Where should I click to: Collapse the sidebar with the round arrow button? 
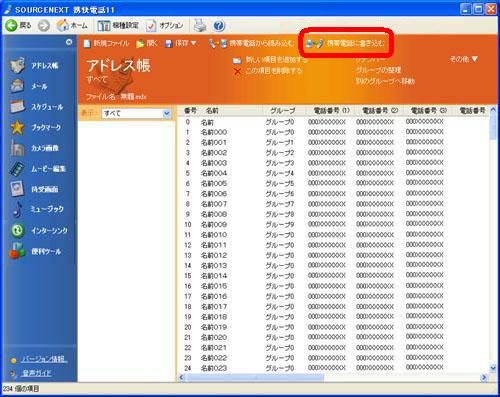click(69, 42)
